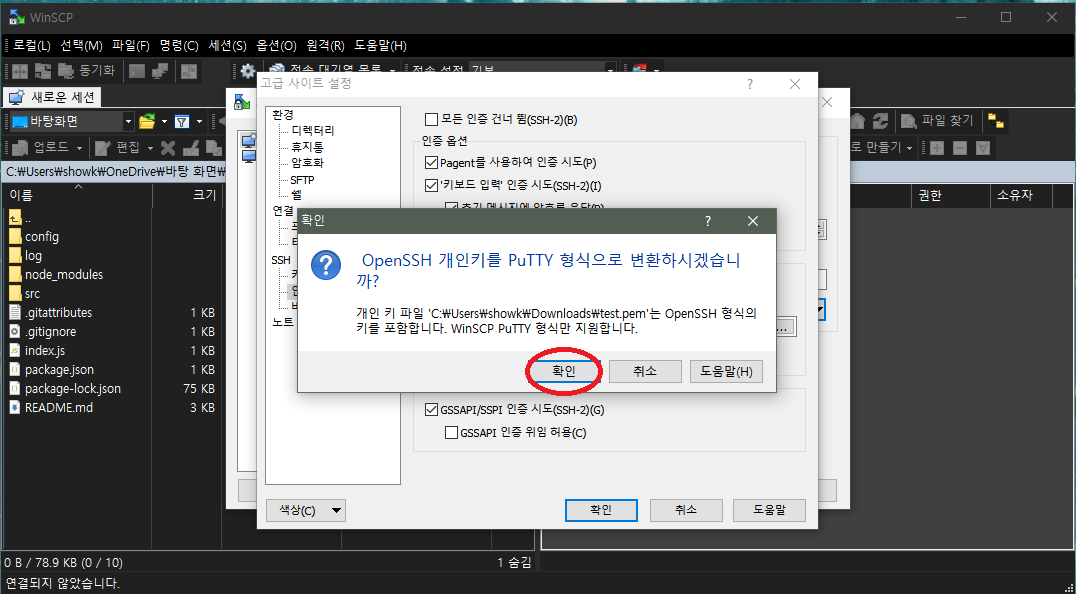Open the 옵션(O) menu
1076x594 pixels.
pos(277,46)
